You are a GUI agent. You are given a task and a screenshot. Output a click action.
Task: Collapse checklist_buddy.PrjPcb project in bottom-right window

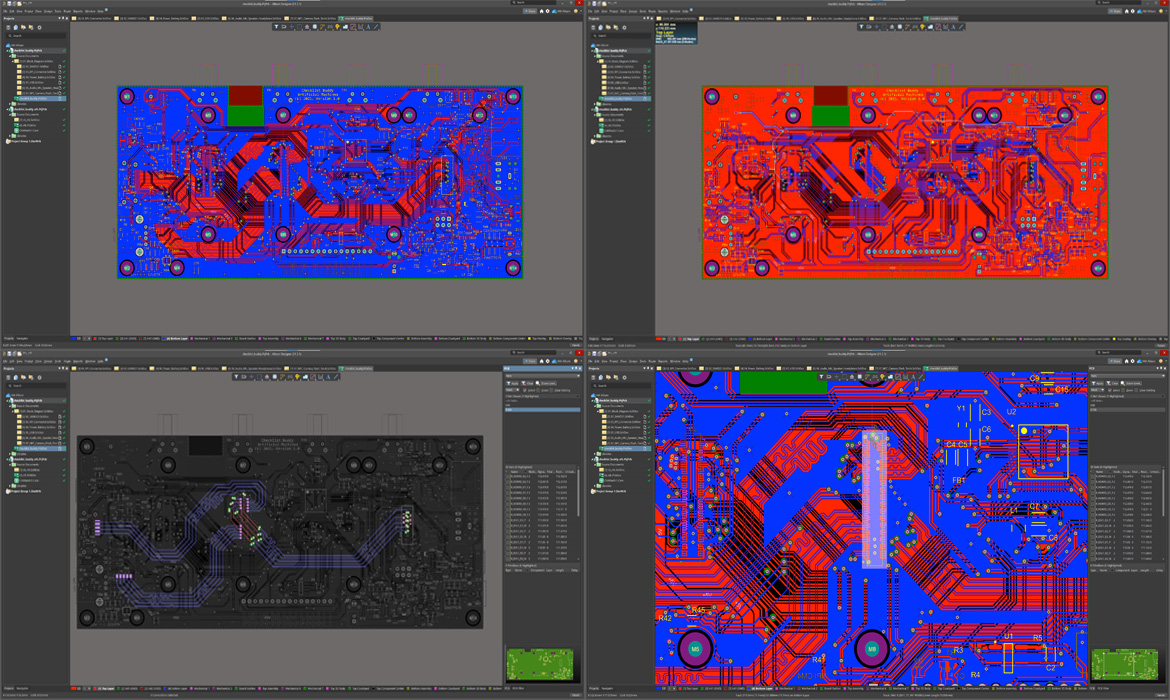click(x=592, y=401)
